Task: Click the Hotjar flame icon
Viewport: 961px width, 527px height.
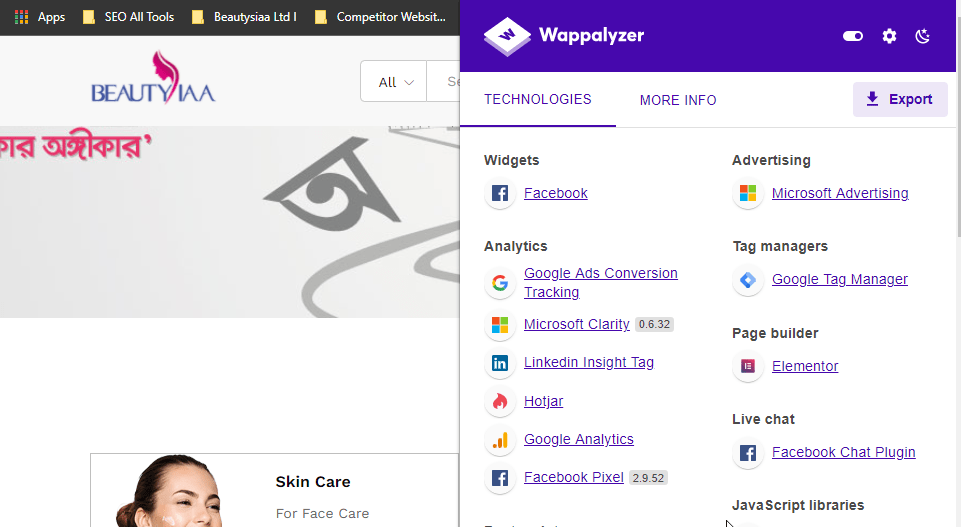Action: pyautogui.click(x=500, y=402)
